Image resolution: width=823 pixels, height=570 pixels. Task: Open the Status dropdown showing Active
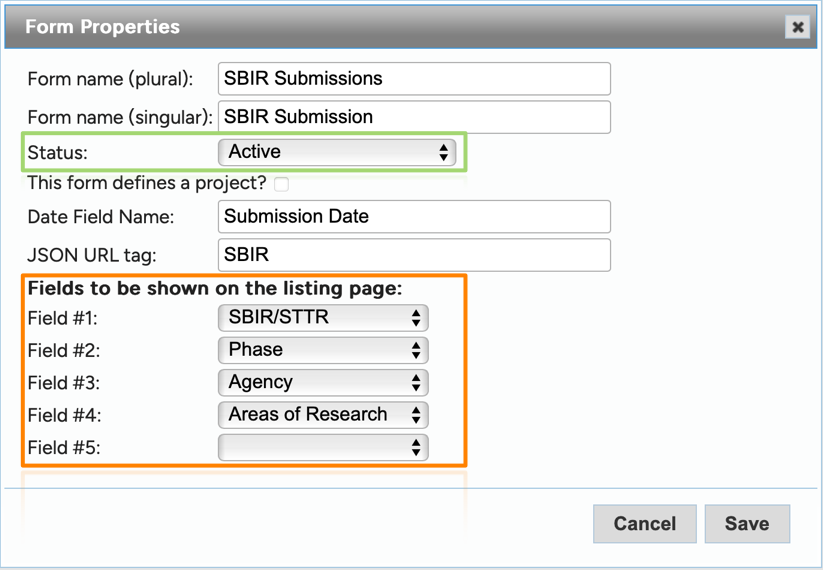tap(337, 152)
